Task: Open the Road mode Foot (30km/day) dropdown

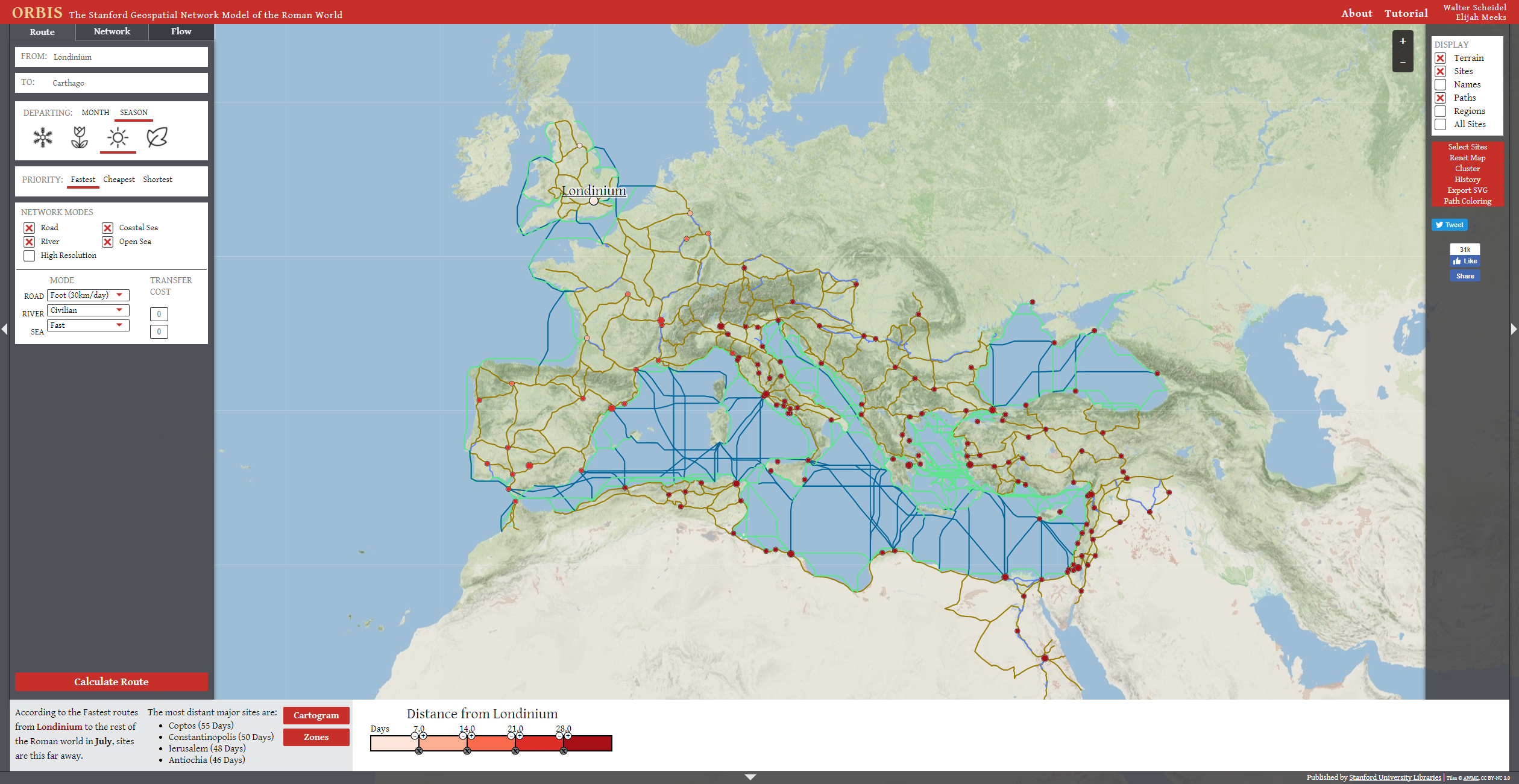Action: click(88, 295)
